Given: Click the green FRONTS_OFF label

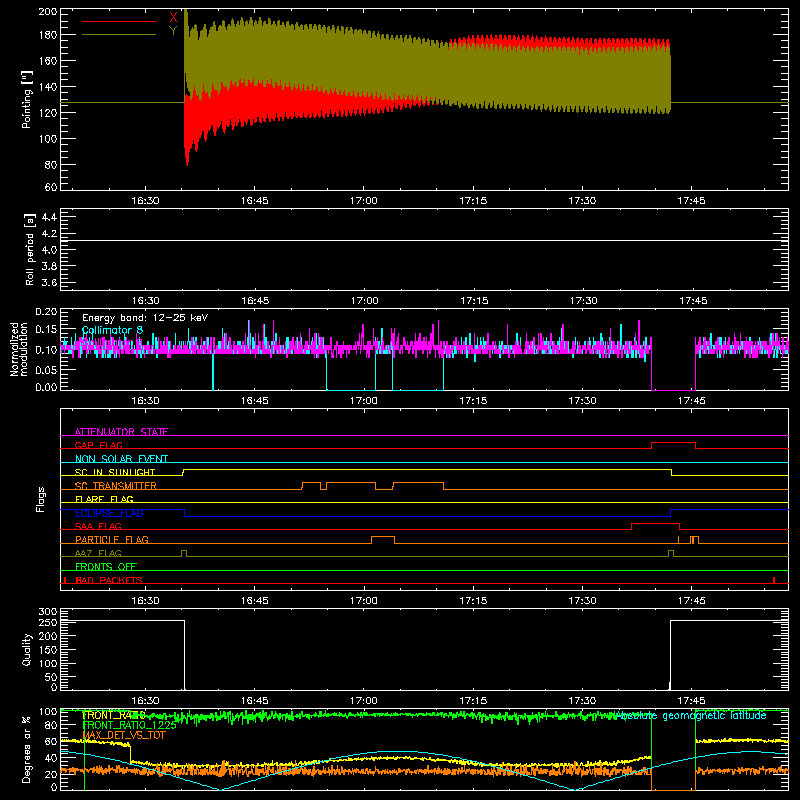Looking at the screenshot, I should pos(106,566).
